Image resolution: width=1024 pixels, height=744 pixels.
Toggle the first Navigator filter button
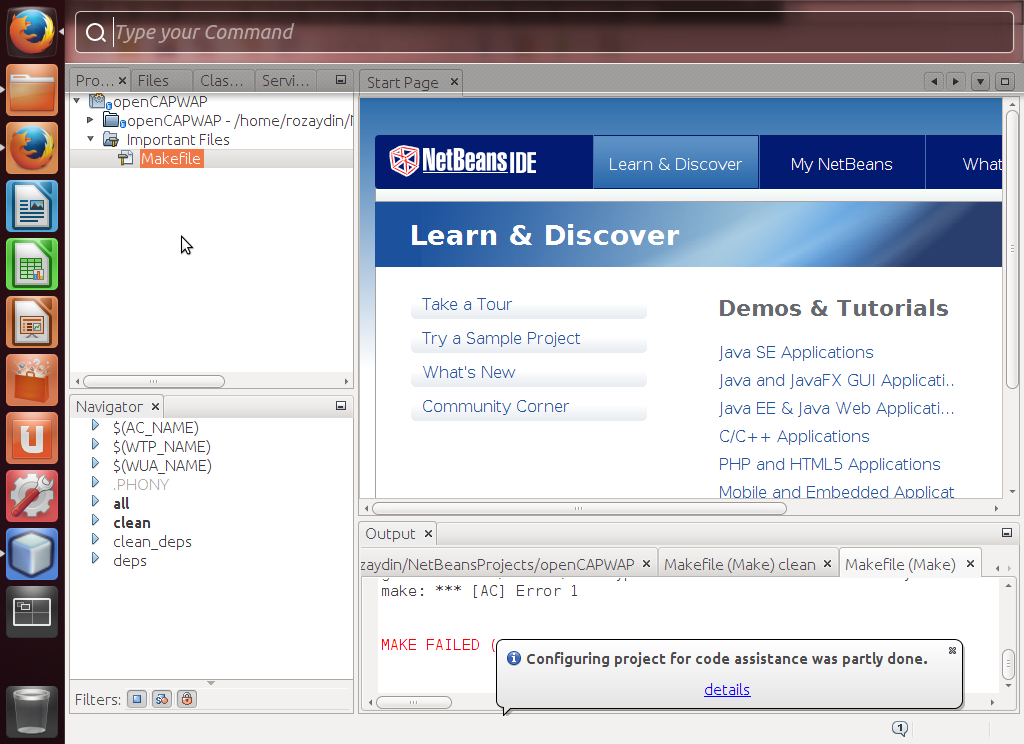(136, 699)
